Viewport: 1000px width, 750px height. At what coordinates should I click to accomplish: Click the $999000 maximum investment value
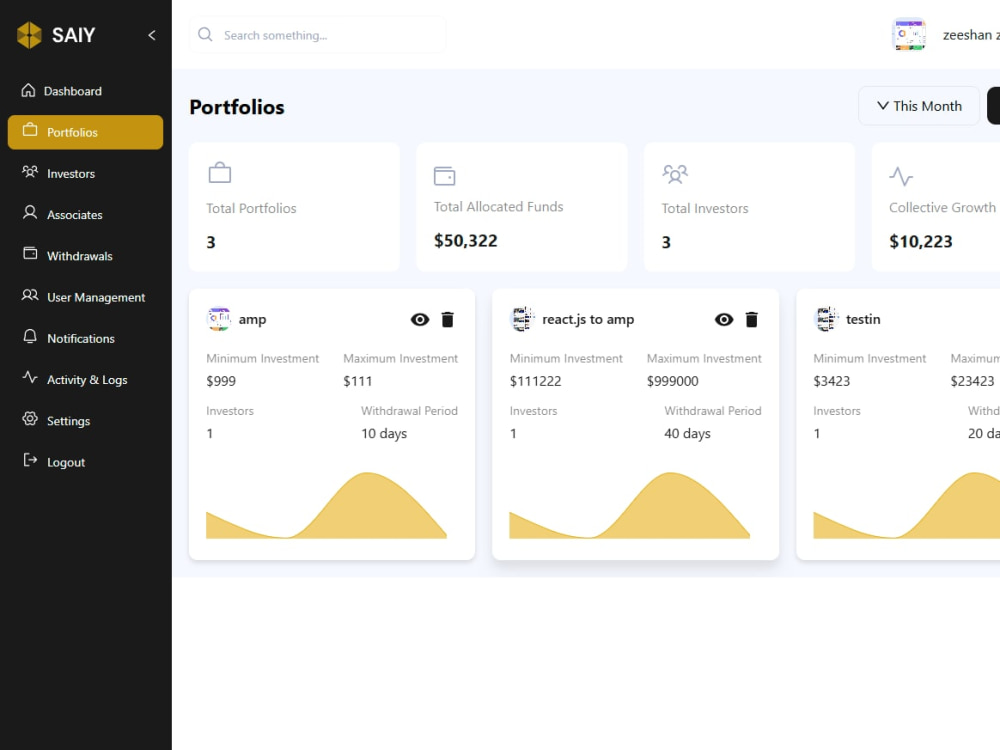pyautogui.click(x=672, y=381)
